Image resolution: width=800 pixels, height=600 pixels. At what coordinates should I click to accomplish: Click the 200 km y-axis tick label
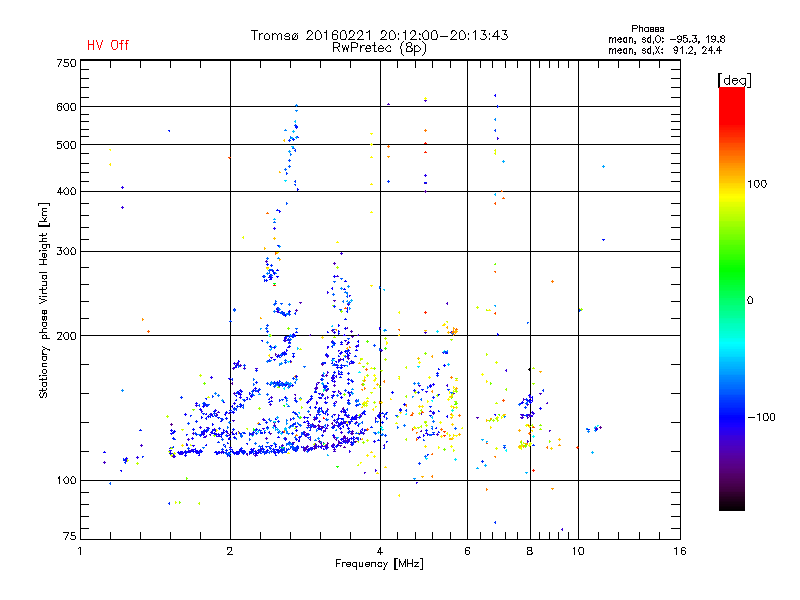(66, 336)
